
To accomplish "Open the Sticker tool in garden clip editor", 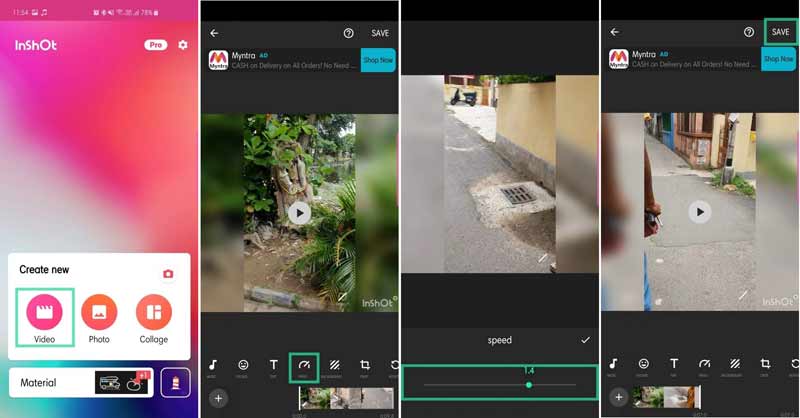I will click(243, 367).
